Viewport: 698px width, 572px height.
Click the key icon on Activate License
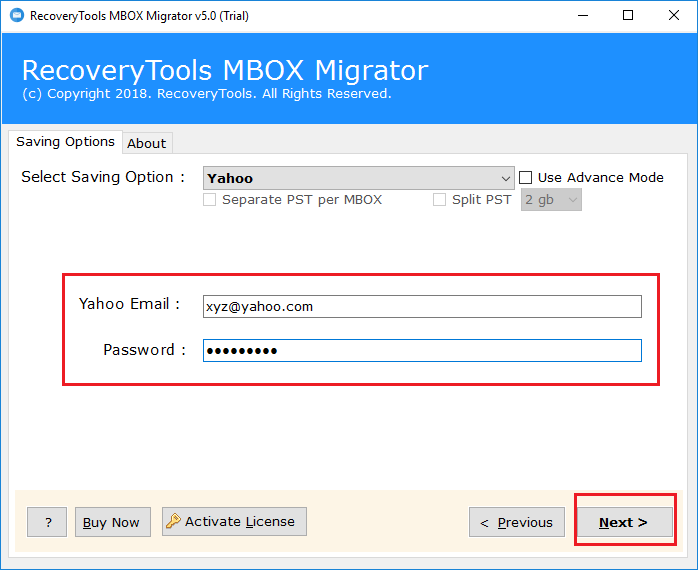click(x=173, y=521)
